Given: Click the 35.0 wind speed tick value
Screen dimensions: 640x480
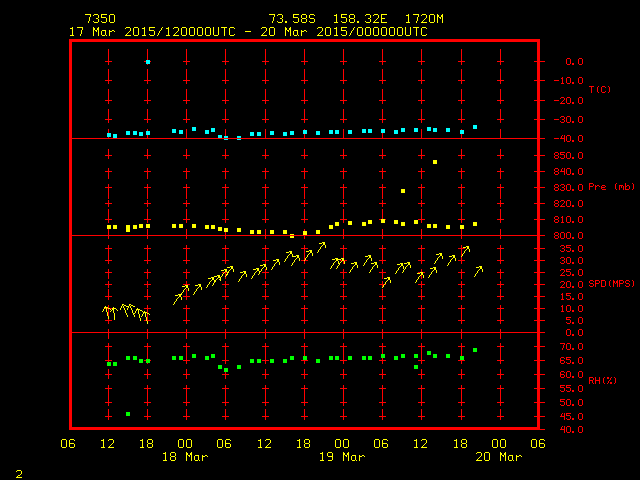Looking at the screenshot, I should tap(567, 248).
